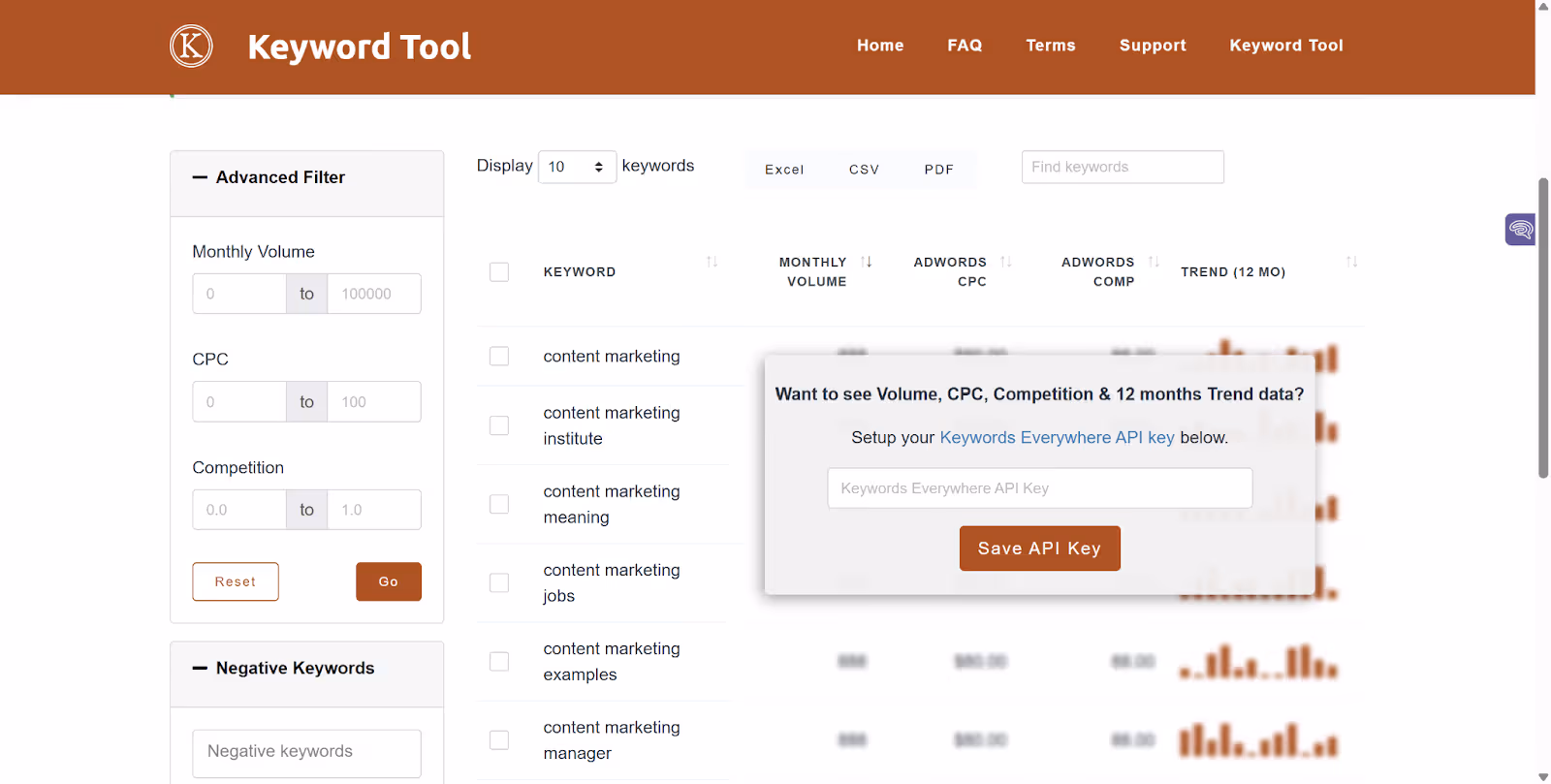Click the Keyword Tool site title
Image resolution: width=1551 pixels, height=784 pixels.
click(x=359, y=47)
